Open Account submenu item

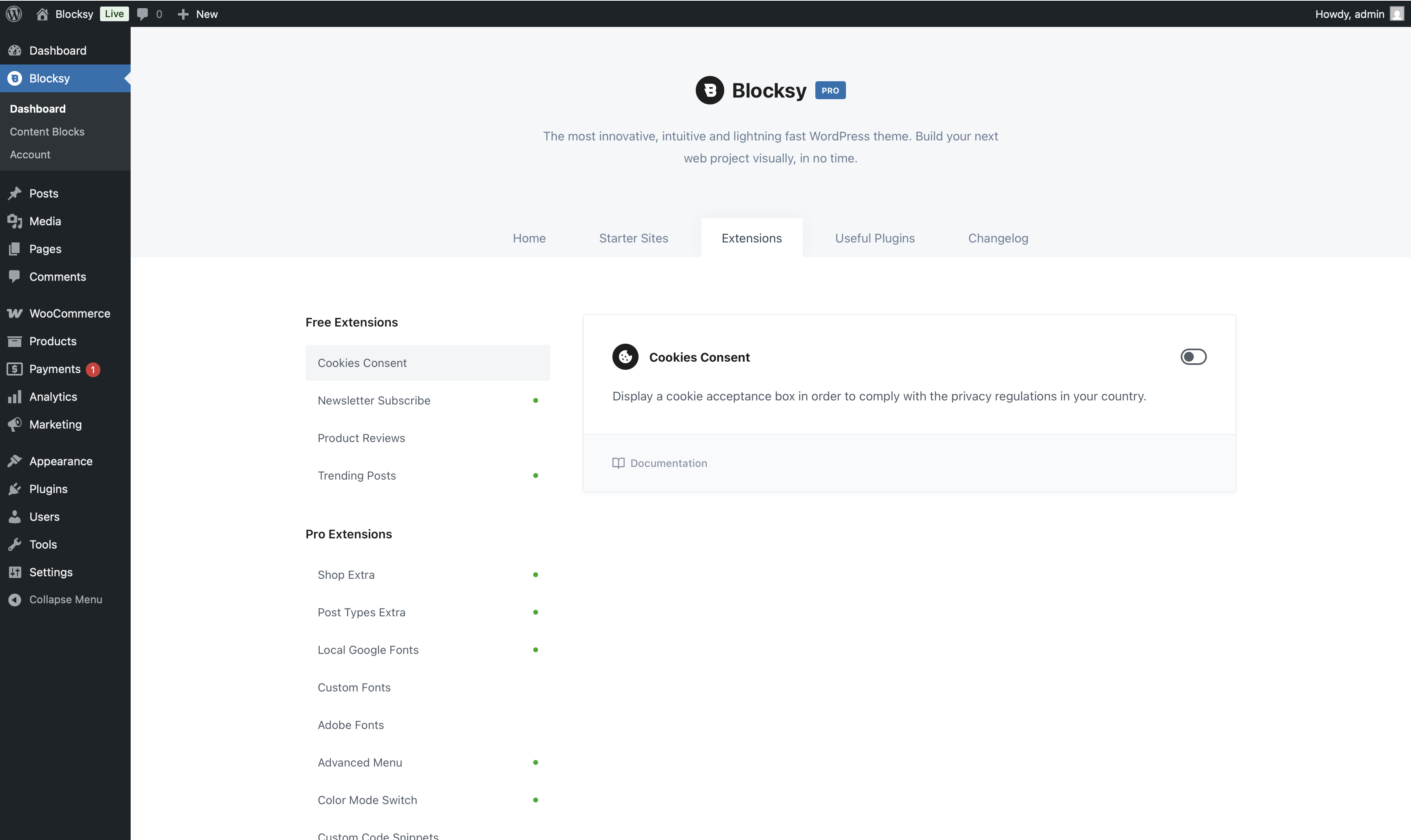pyautogui.click(x=30, y=155)
